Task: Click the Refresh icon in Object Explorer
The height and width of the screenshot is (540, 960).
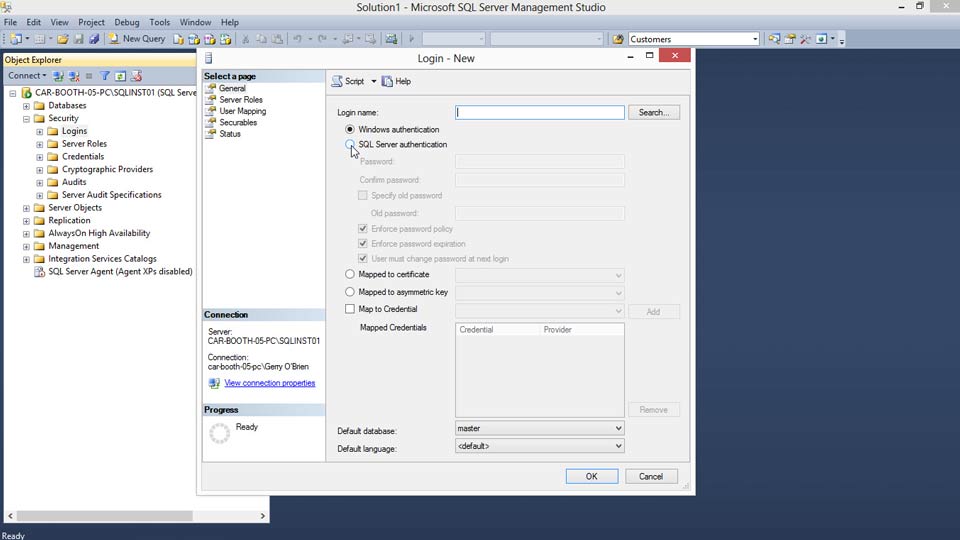Action: [x=121, y=76]
